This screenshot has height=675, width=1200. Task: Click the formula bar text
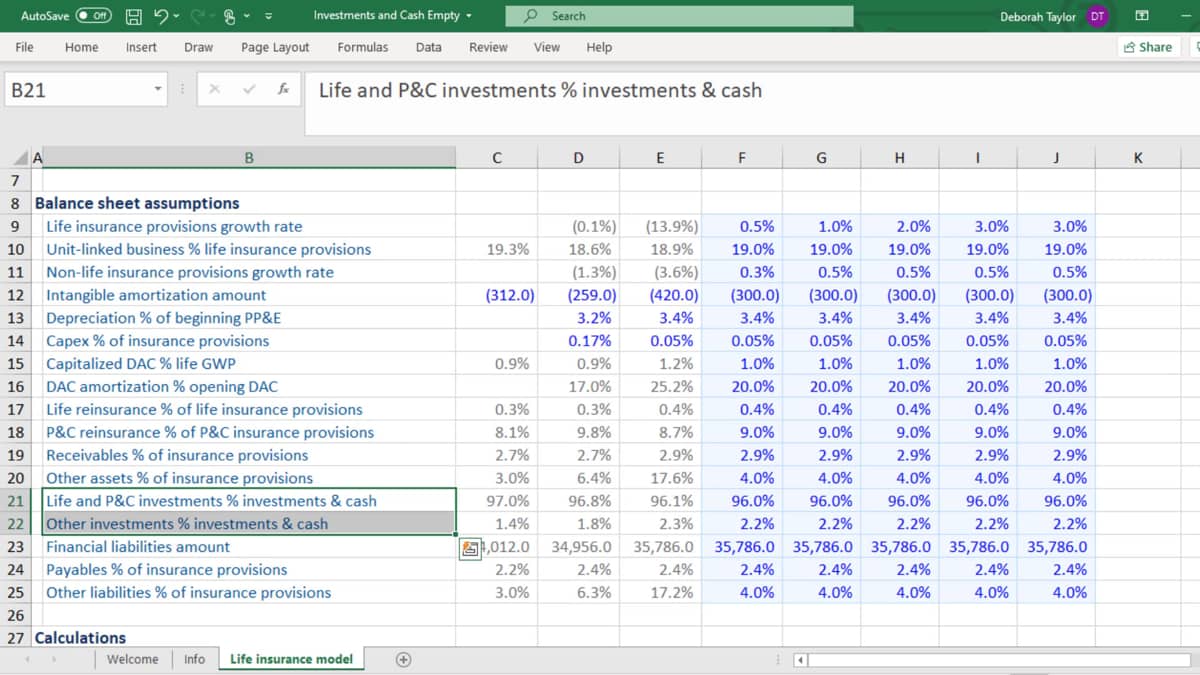click(540, 90)
